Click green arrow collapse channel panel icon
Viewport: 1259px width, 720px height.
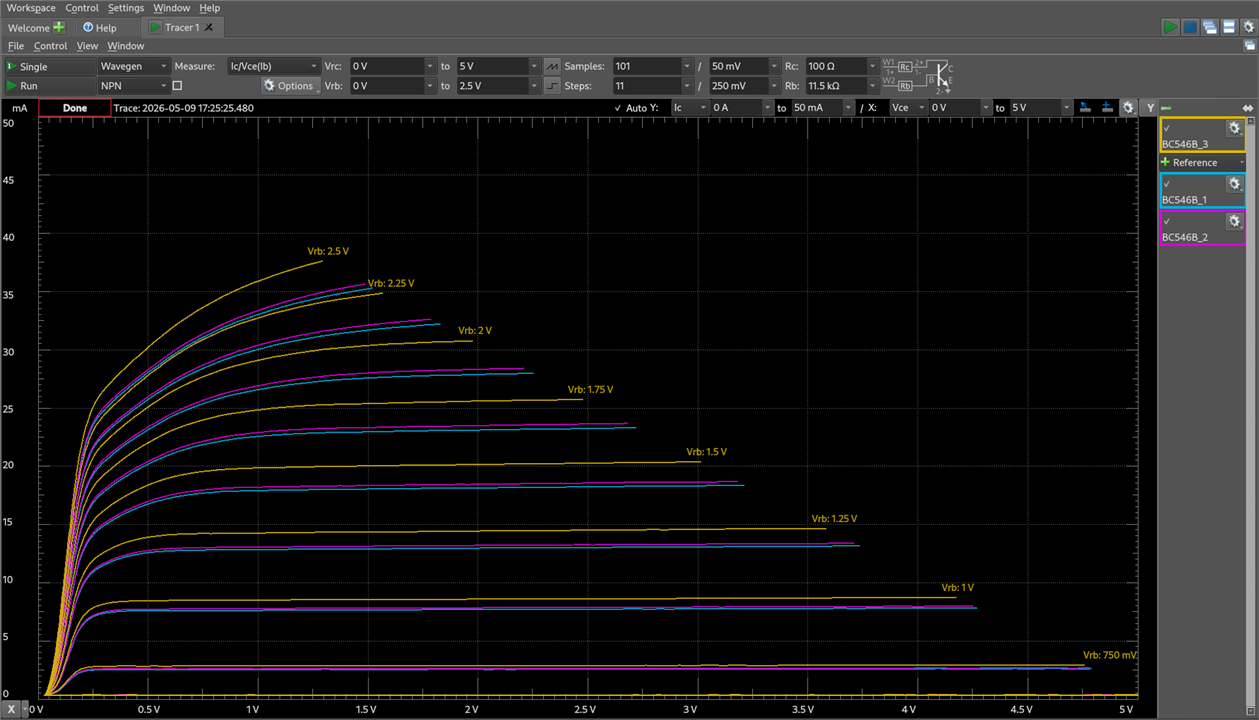click(1166, 108)
